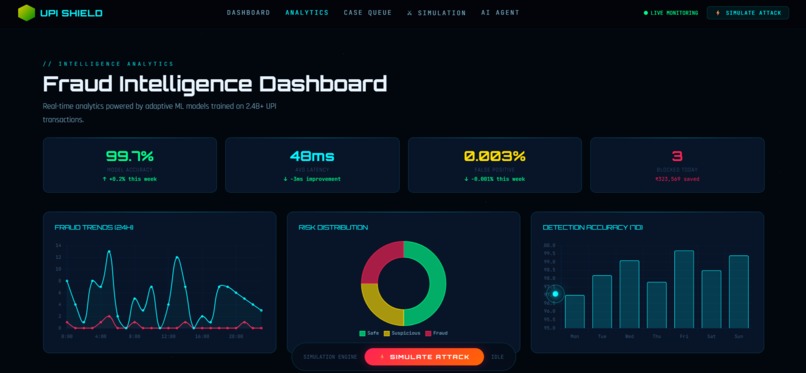This screenshot has width=806, height=373.
Task: Open the AI Agent nav item
Action: [500, 13]
